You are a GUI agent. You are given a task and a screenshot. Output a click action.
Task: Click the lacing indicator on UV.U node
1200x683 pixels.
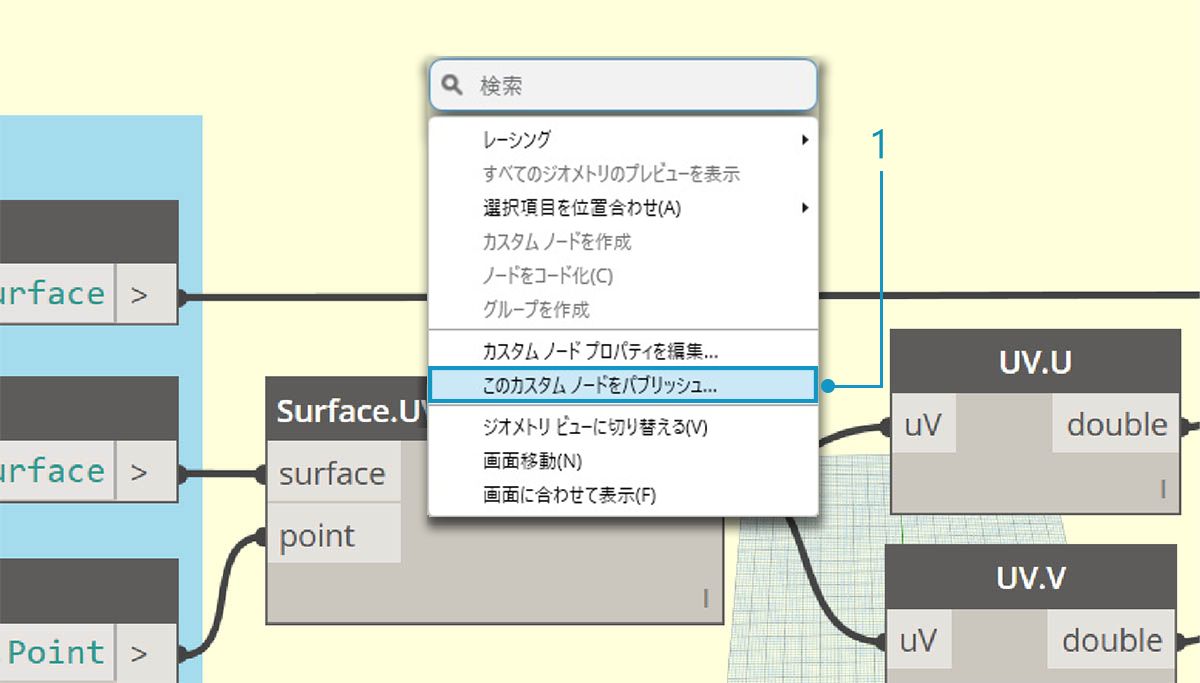tap(1163, 490)
